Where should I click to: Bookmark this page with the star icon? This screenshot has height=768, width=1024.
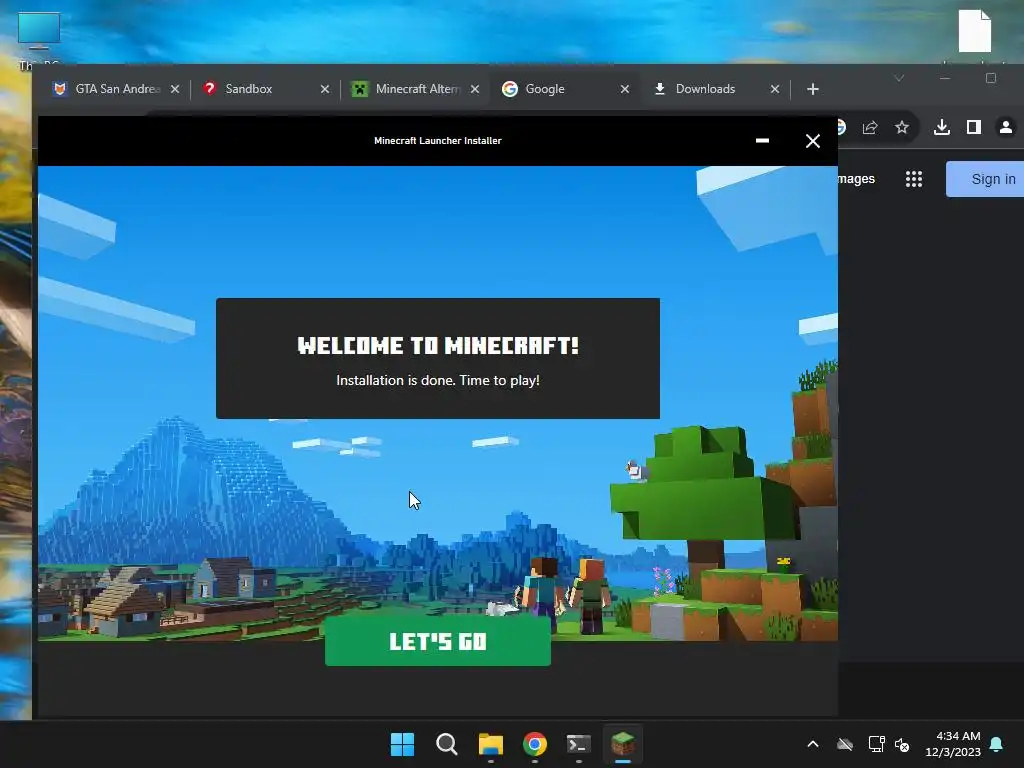(x=902, y=127)
